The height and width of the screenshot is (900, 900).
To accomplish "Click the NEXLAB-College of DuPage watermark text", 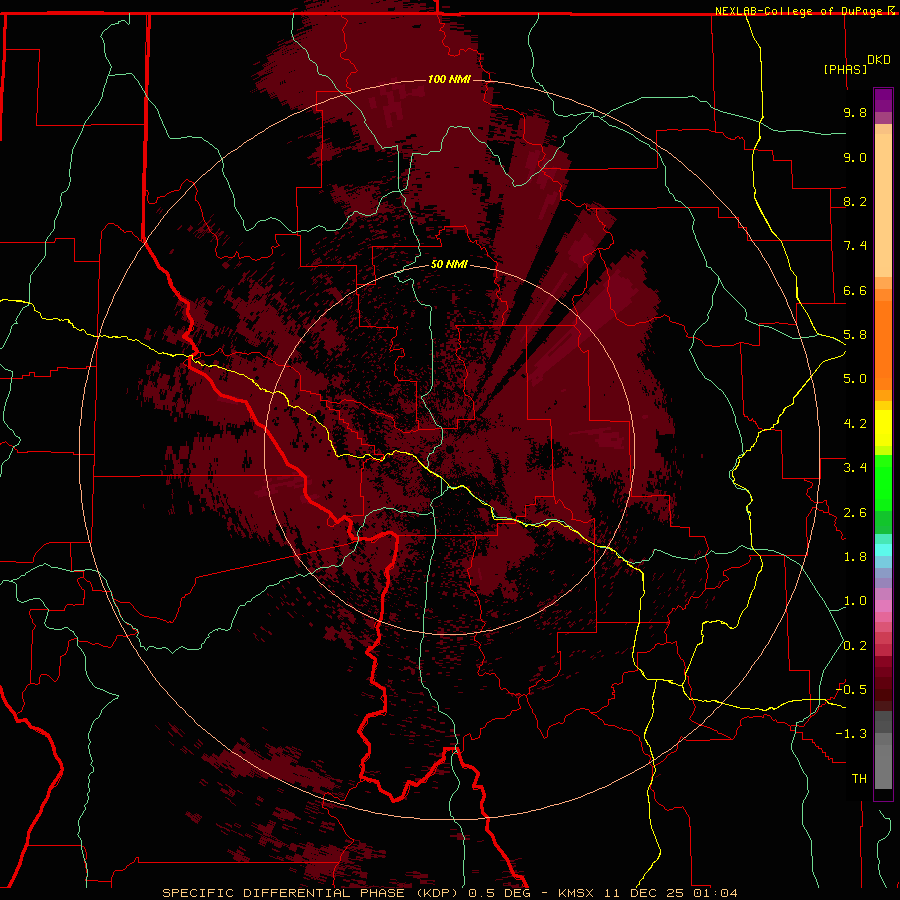I will click(800, 11).
